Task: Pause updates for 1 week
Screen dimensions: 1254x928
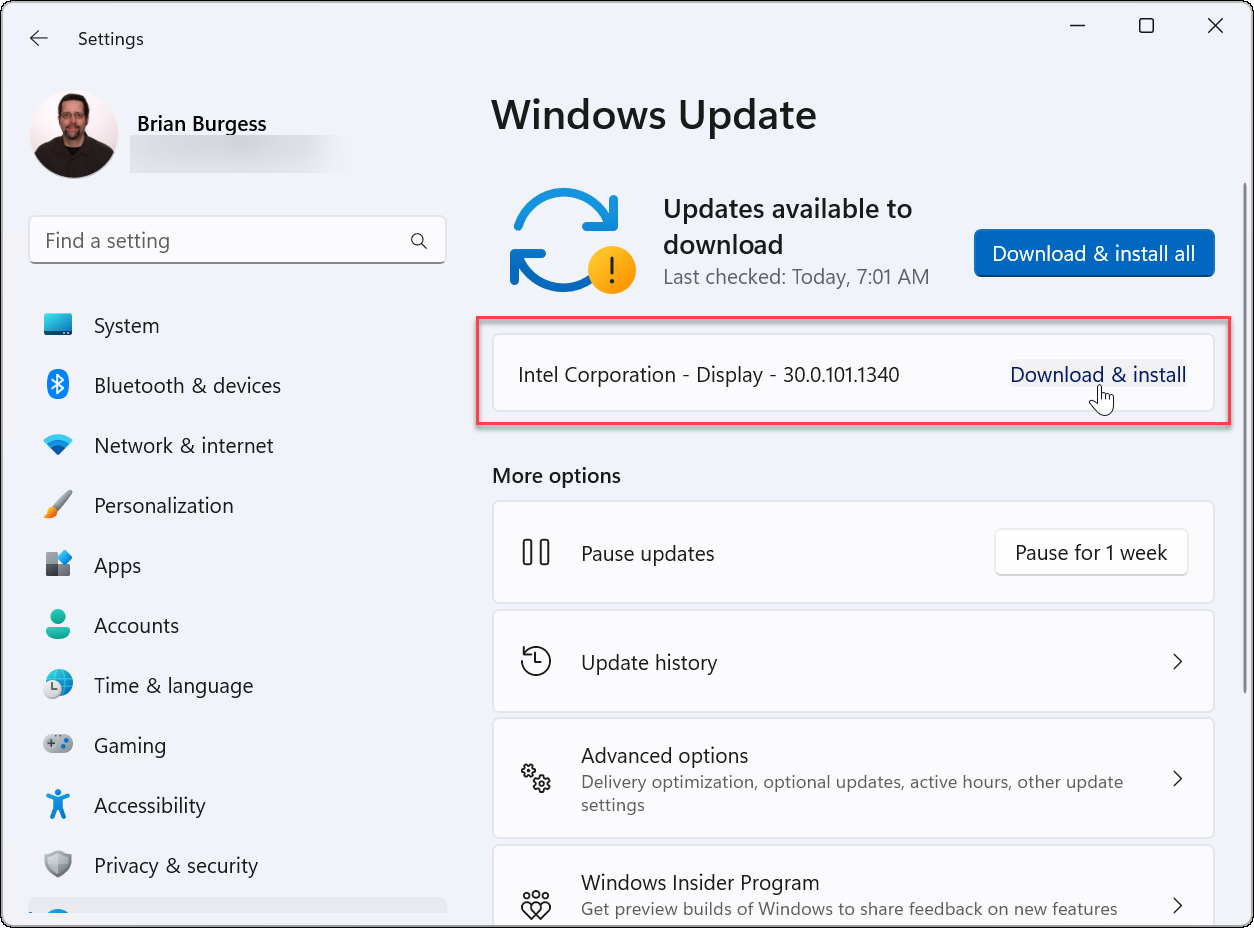Action: click(1090, 552)
